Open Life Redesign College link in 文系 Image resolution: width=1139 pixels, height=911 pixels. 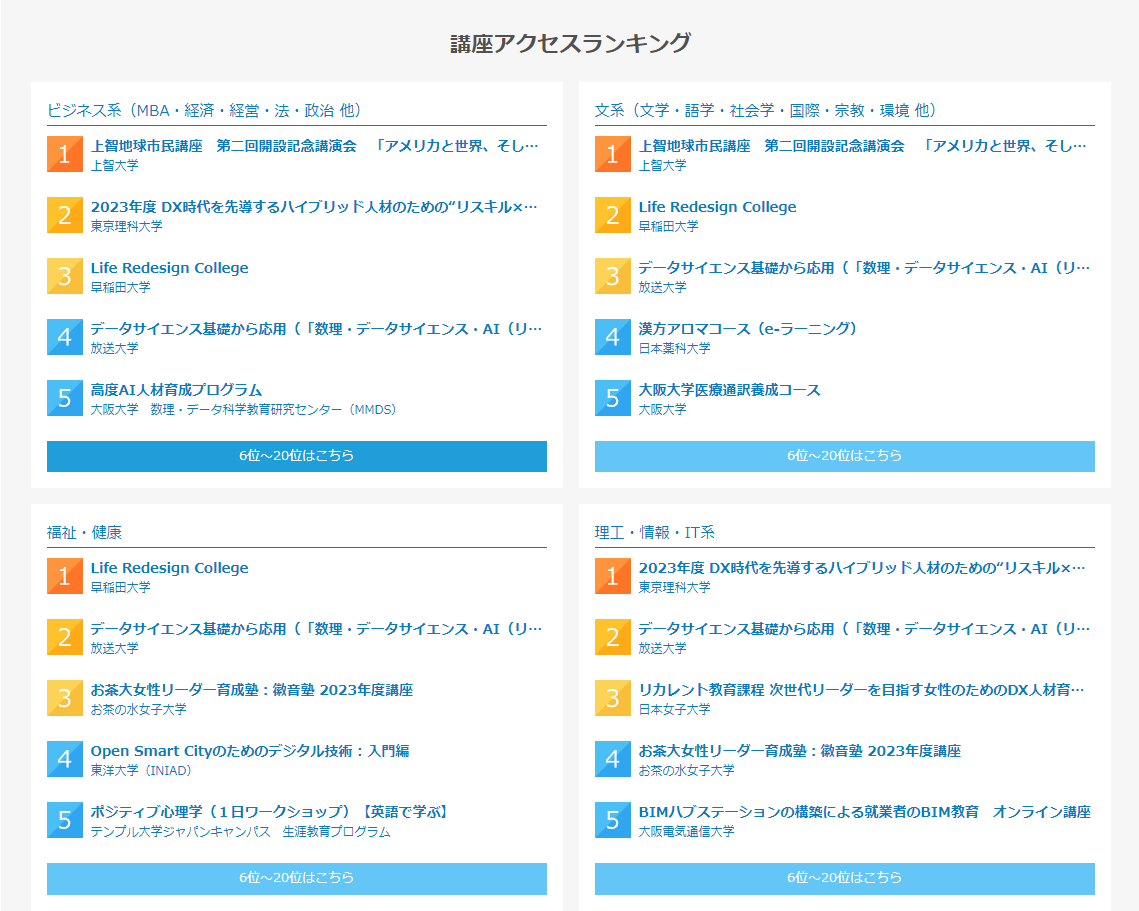point(717,207)
